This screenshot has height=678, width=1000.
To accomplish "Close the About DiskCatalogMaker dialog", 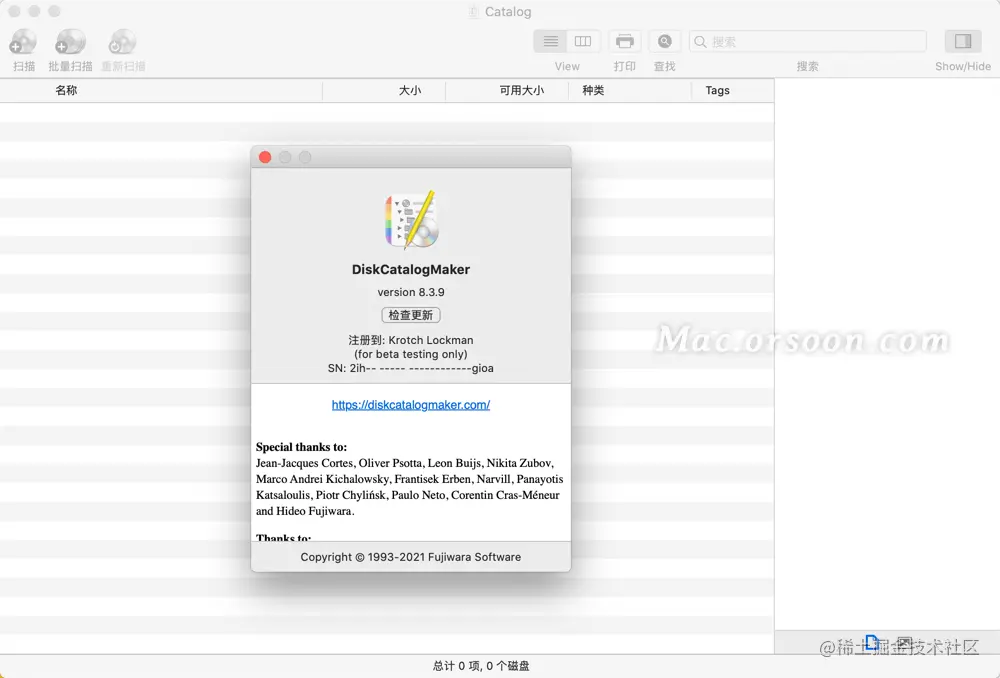I will click(x=265, y=158).
